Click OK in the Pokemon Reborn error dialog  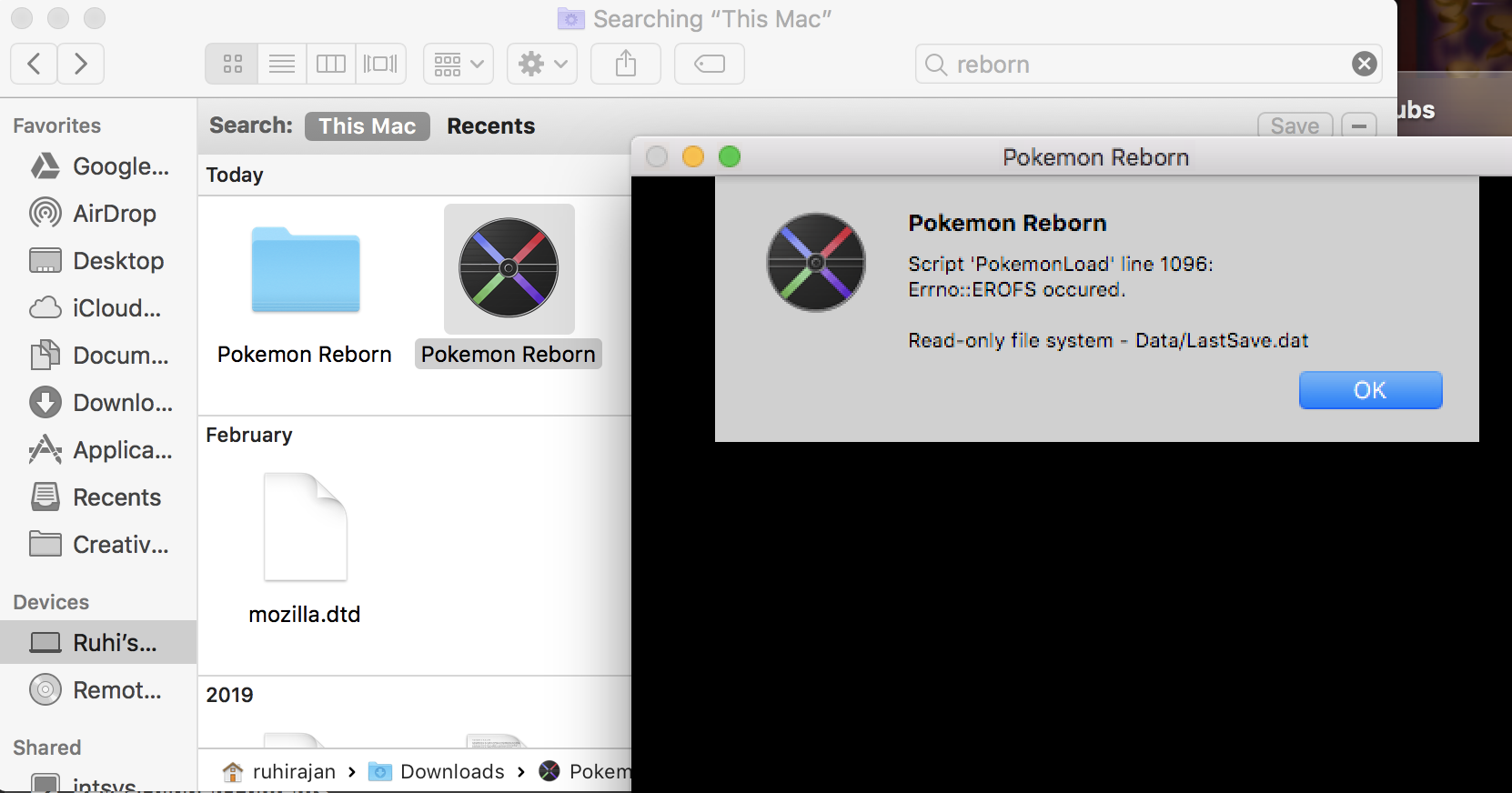pyautogui.click(x=1369, y=390)
